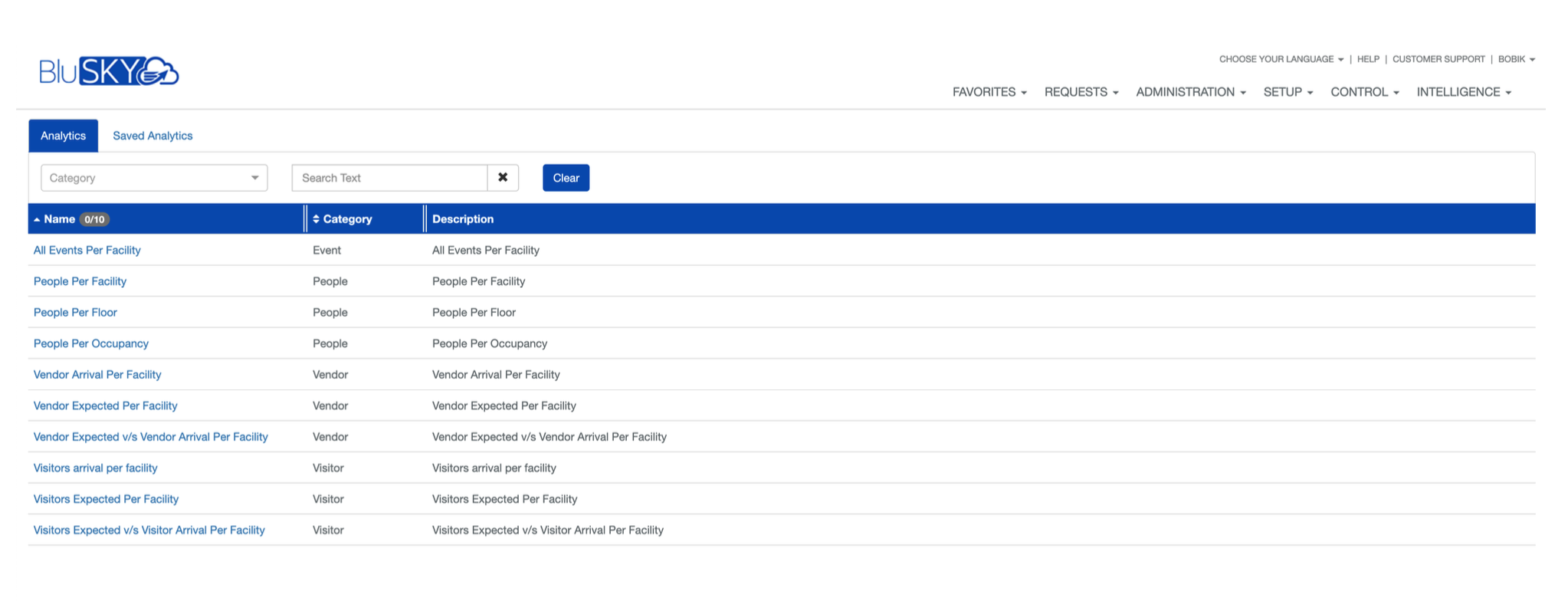1568x601 pixels.
Task: Open the All Events Per Facility report
Action: [87, 250]
